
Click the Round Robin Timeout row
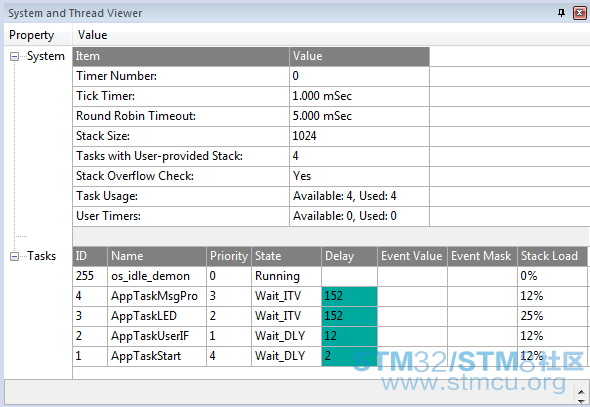[x=251, y=116]
